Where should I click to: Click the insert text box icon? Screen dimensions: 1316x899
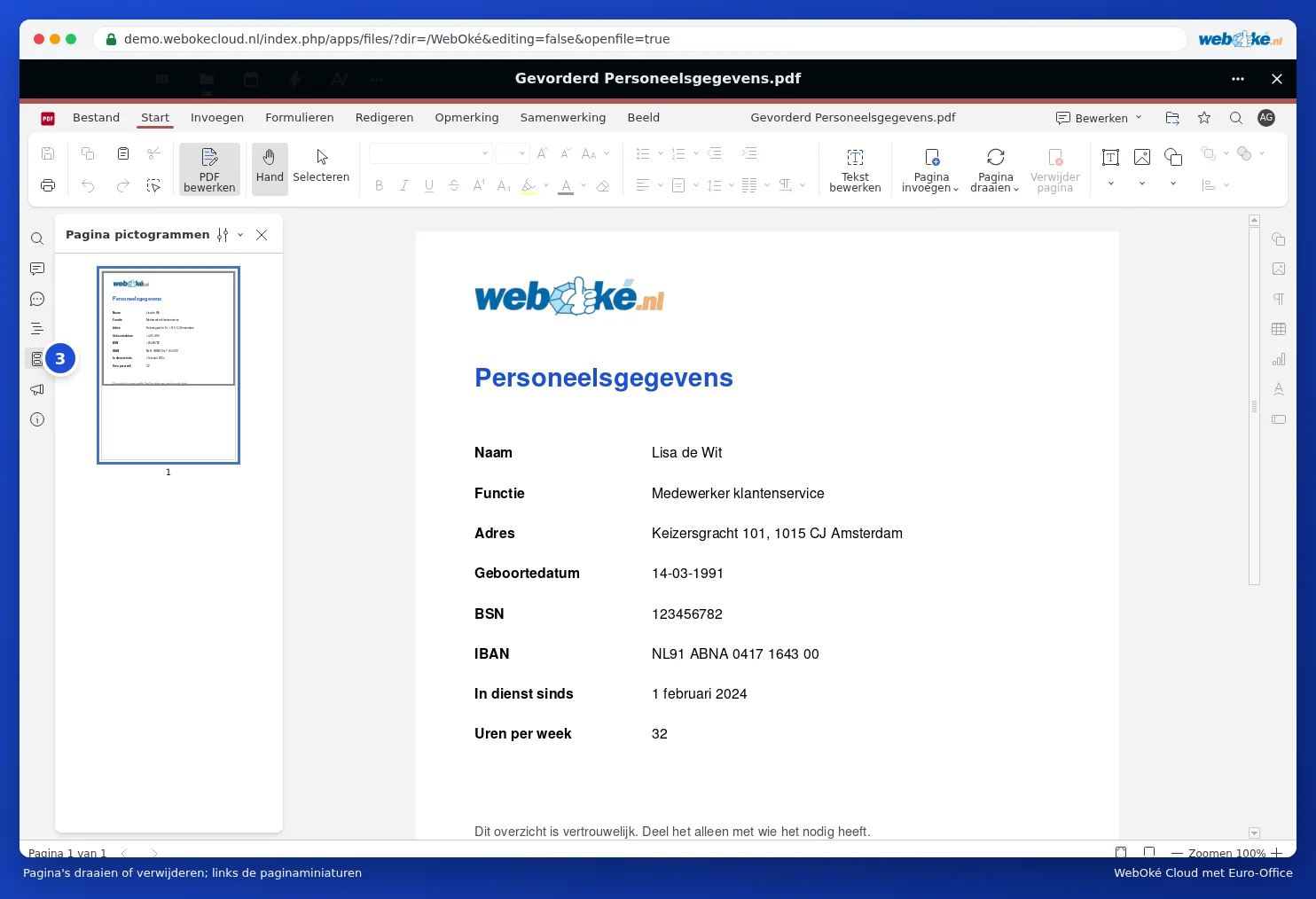pyautogui.click(x=1110, y=157)
